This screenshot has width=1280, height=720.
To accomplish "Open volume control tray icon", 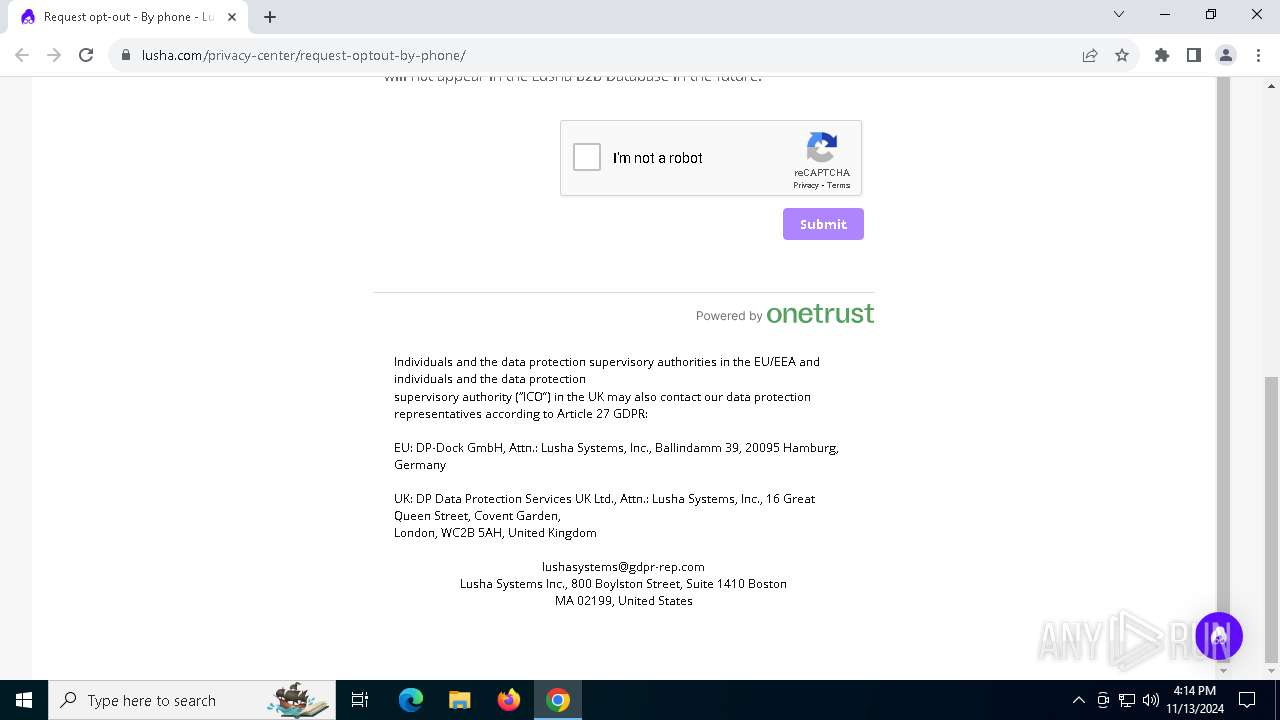I will 1151,700.
